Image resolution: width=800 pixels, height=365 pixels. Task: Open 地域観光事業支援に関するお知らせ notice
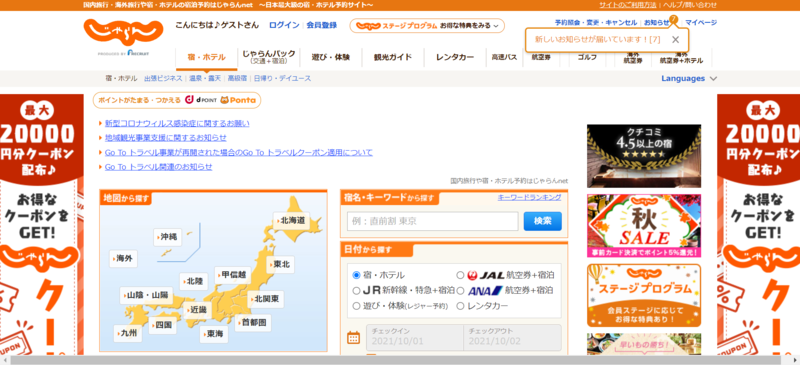(x=166, y=138)
